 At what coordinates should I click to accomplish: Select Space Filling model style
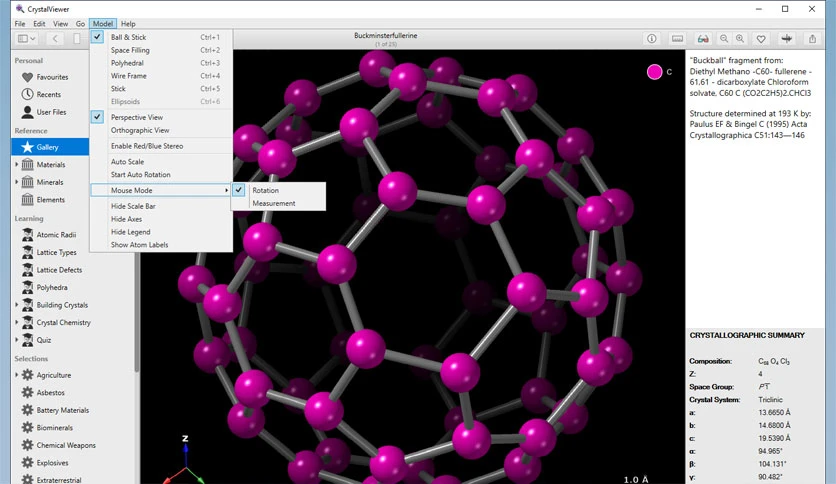(x=161, y=50)
